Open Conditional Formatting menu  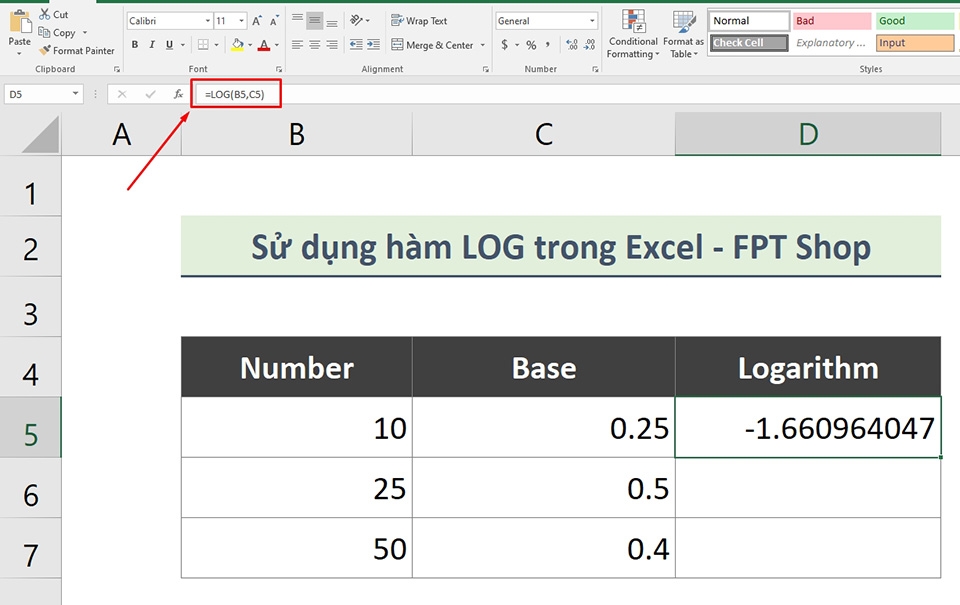(633, 34)
